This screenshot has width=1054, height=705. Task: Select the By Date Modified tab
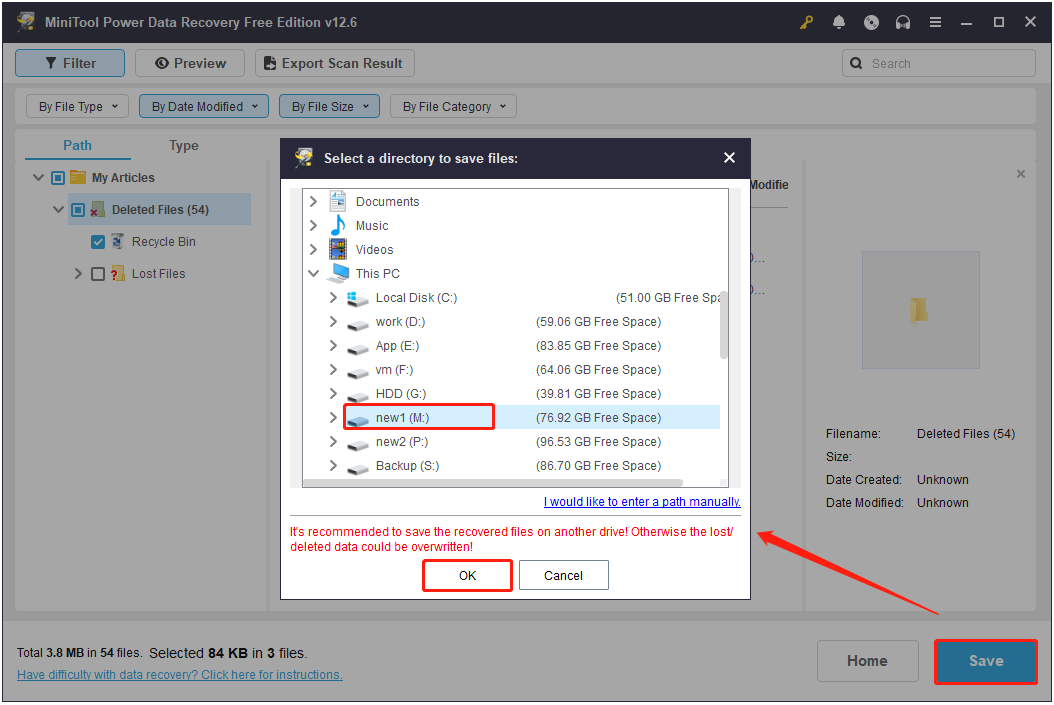pos(203,105)
